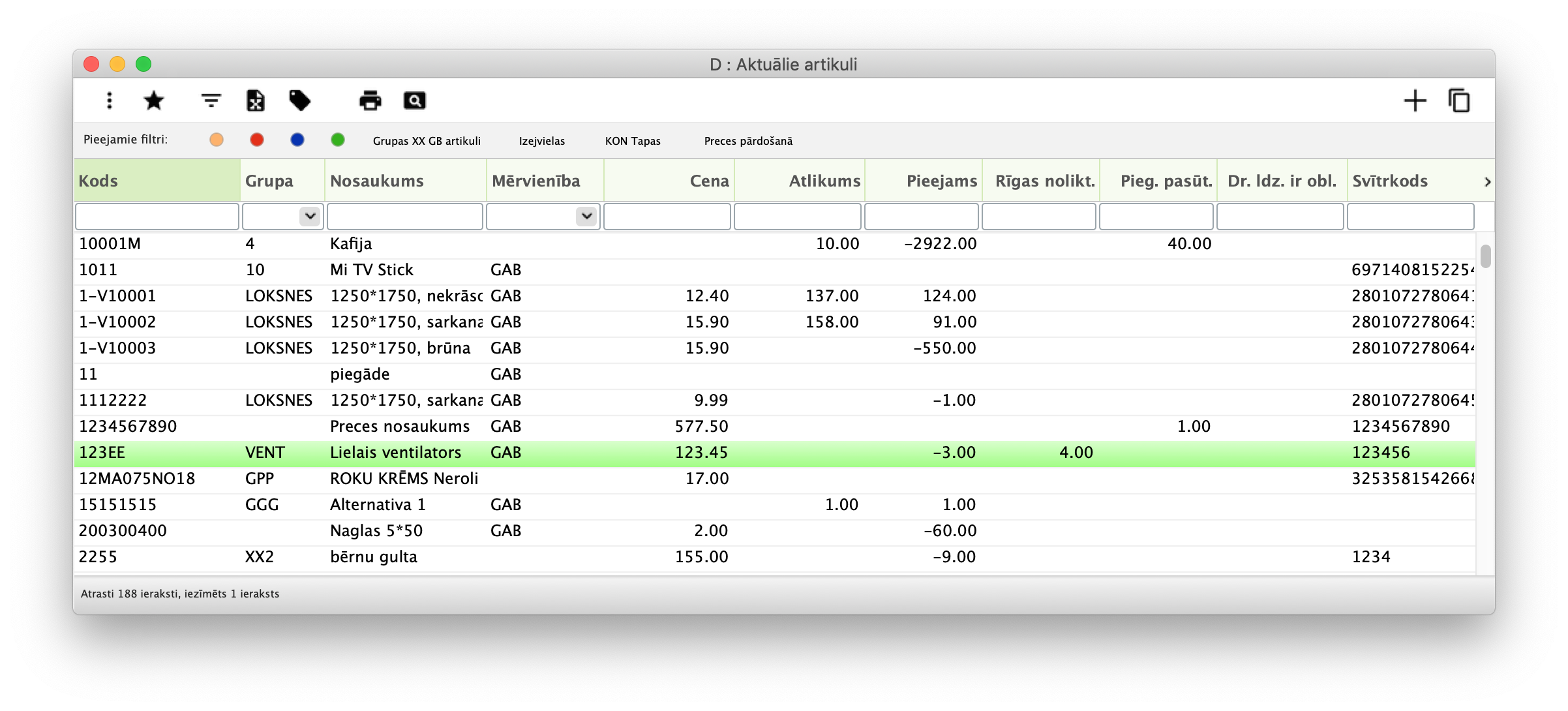The image size is (1568, 711).
Task: Click the copy record icon
Action: point(1459,100)
